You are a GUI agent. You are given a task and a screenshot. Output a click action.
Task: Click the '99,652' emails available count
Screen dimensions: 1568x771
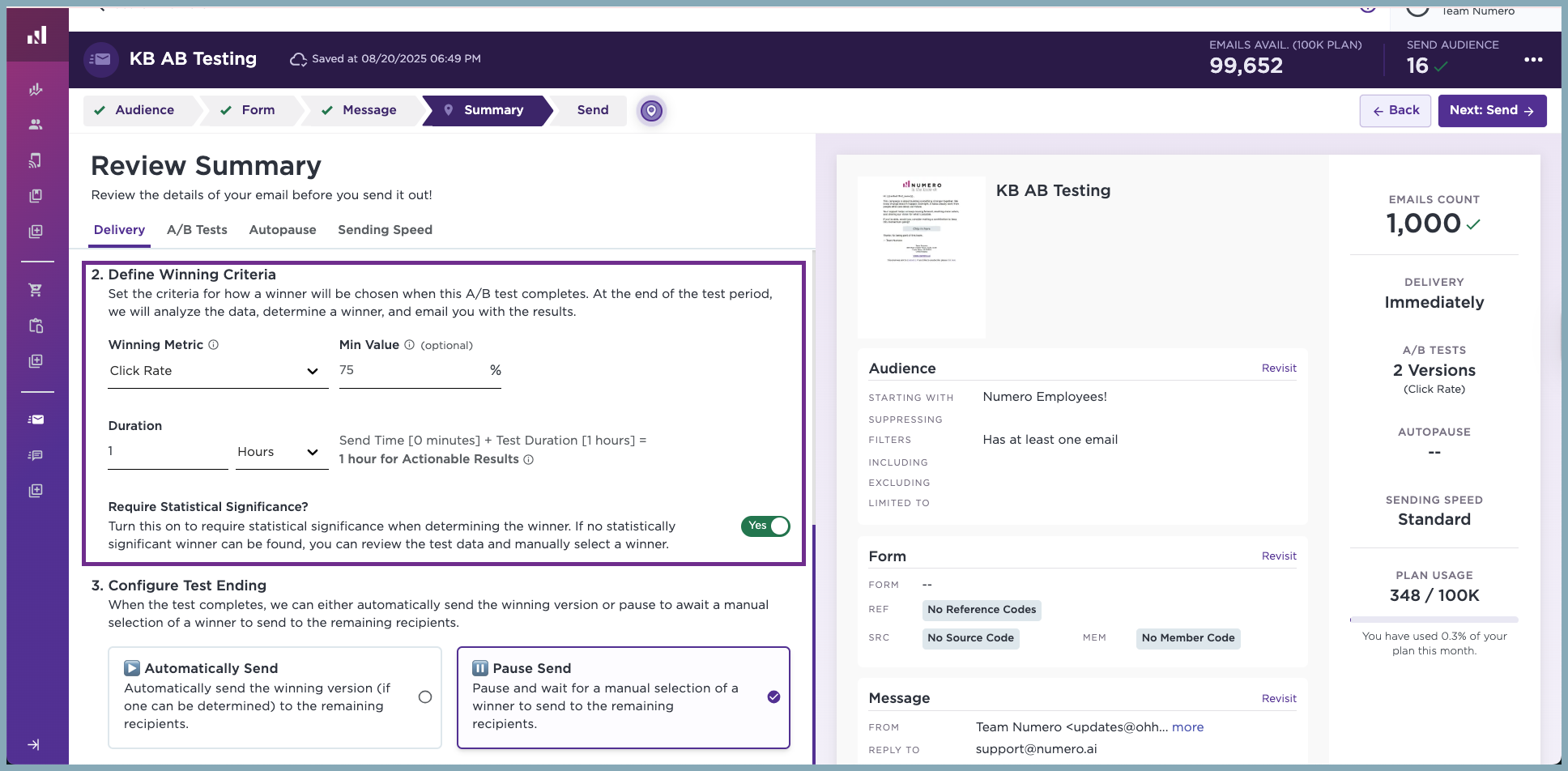pyautogui.click(x=1246, y=66)
